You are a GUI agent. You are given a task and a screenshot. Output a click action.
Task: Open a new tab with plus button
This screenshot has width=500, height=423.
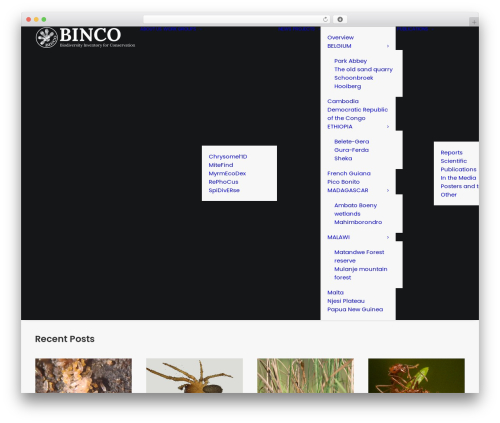click(474, 22)
